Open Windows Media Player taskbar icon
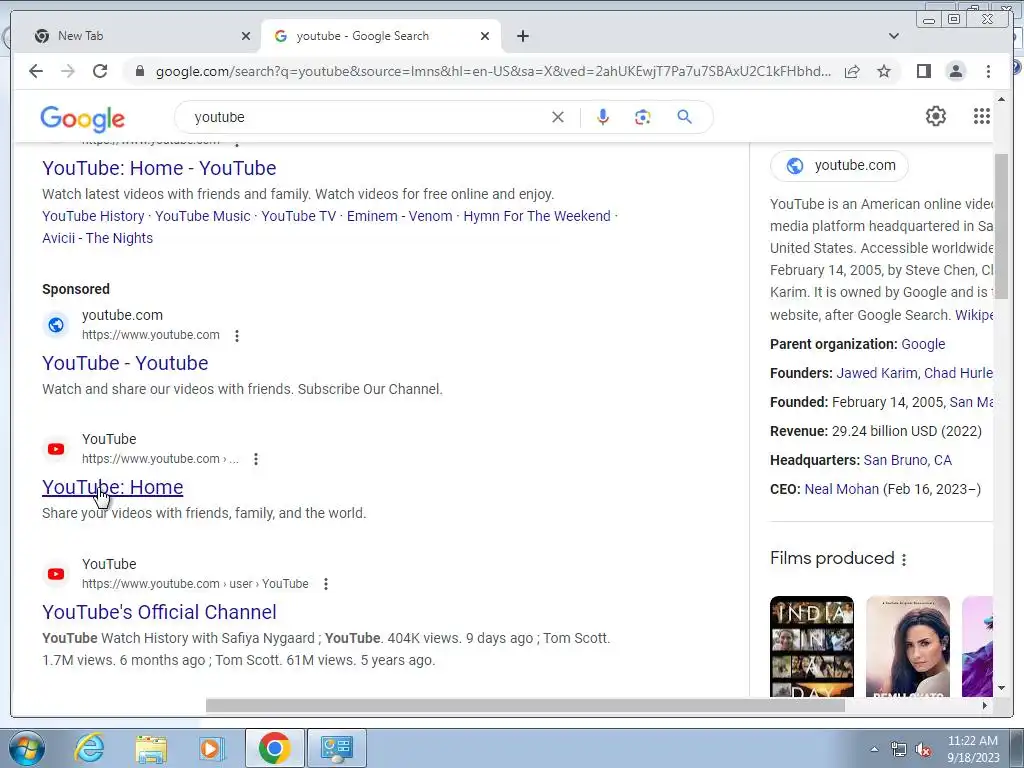 (x=211, y=748)
